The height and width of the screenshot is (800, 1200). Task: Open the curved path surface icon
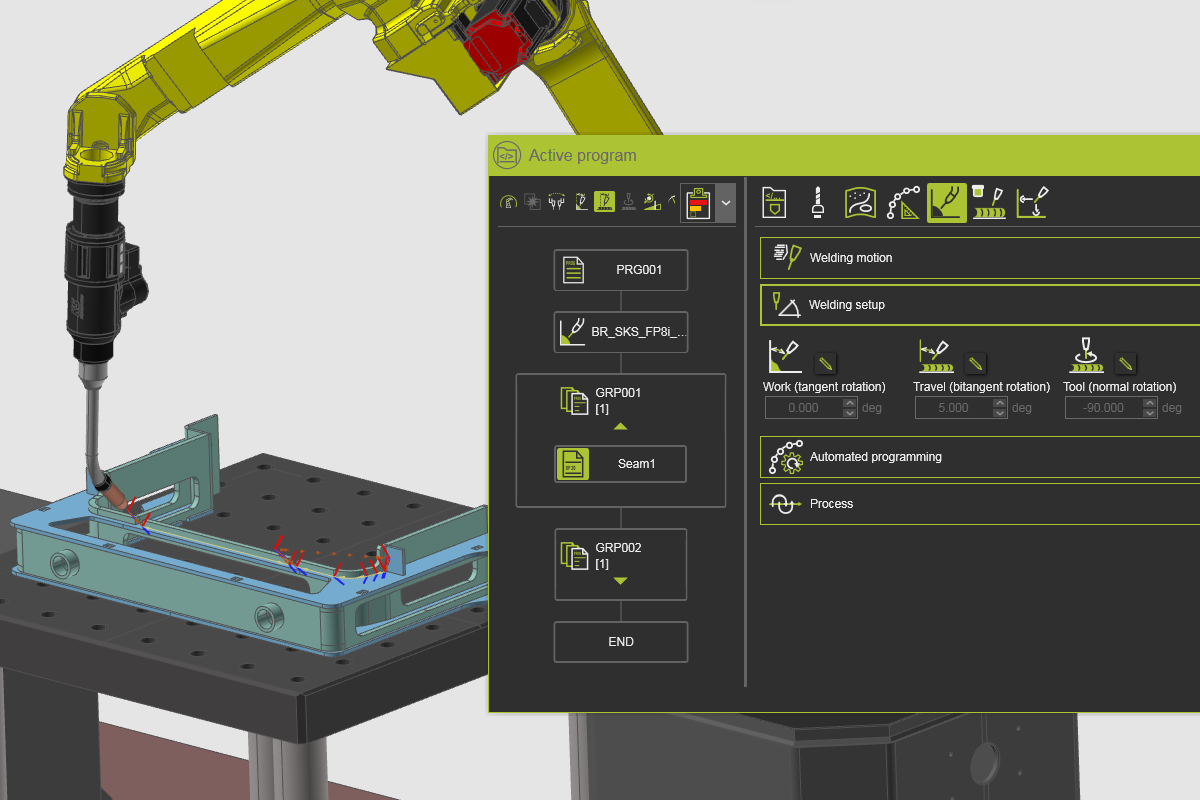coord(861,202)
